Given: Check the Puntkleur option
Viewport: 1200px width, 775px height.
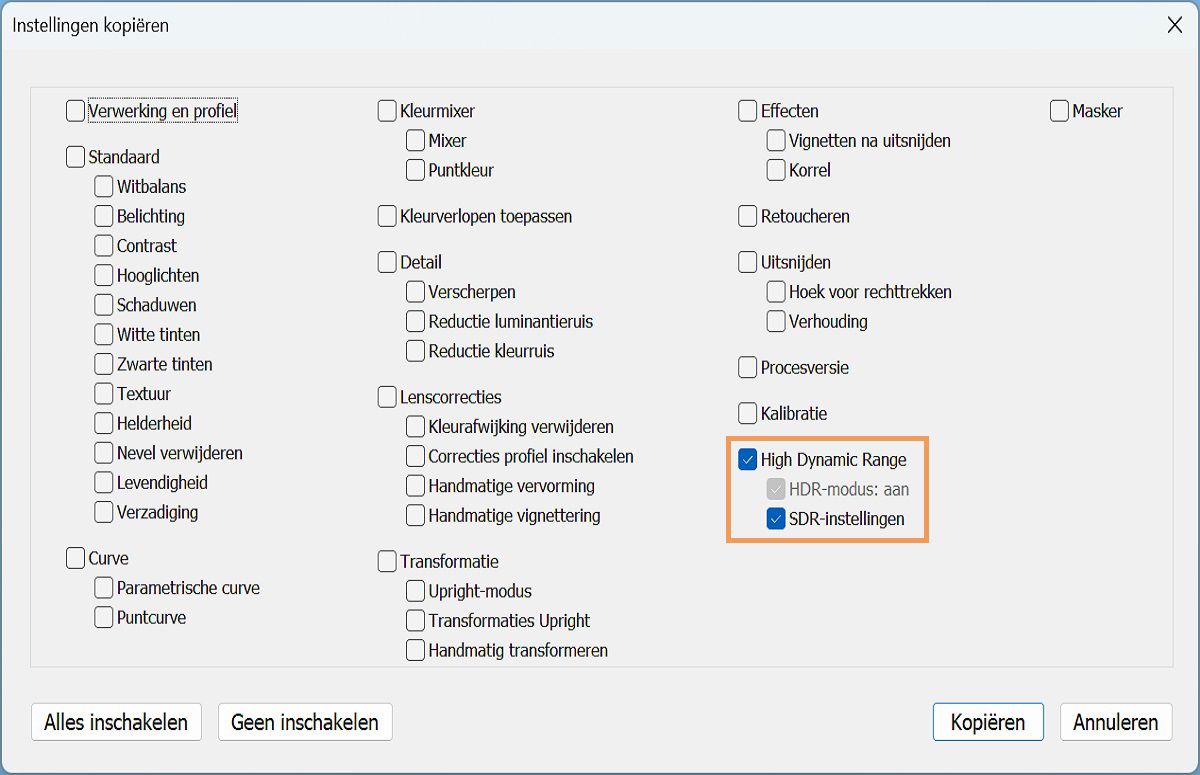Looking at the screenshot, I should [x=416, y=170].
